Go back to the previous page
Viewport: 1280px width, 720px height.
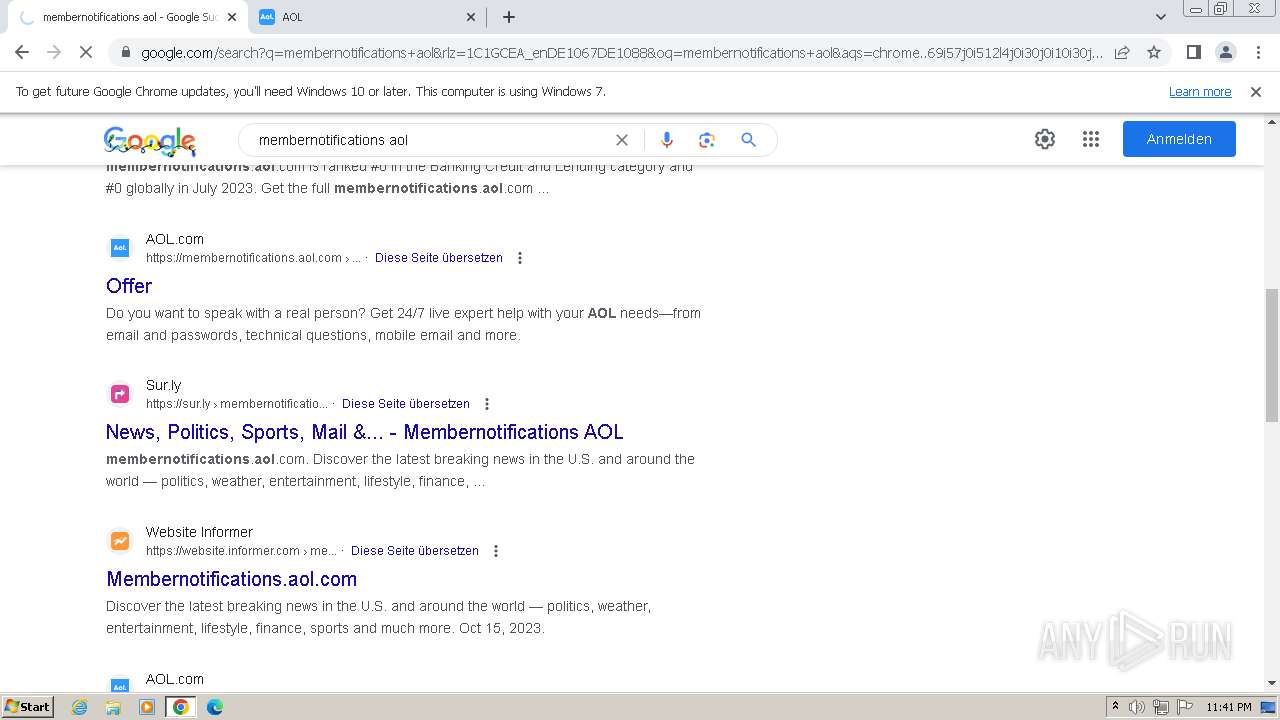[22, 52]
